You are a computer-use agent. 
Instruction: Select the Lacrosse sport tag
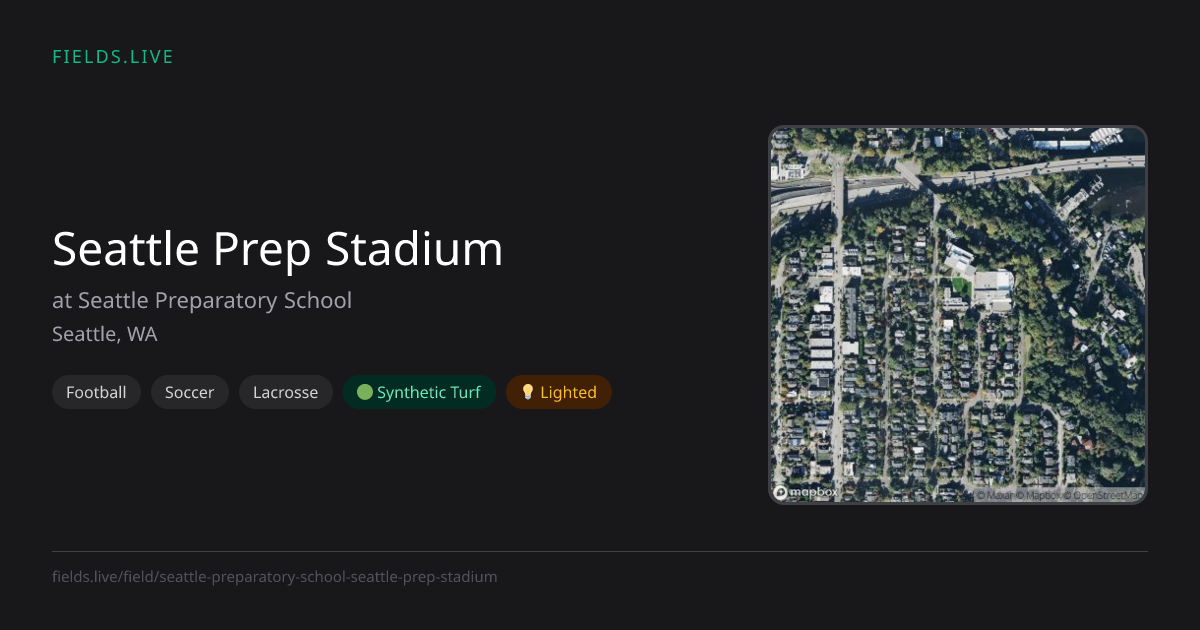coord(285,392)
